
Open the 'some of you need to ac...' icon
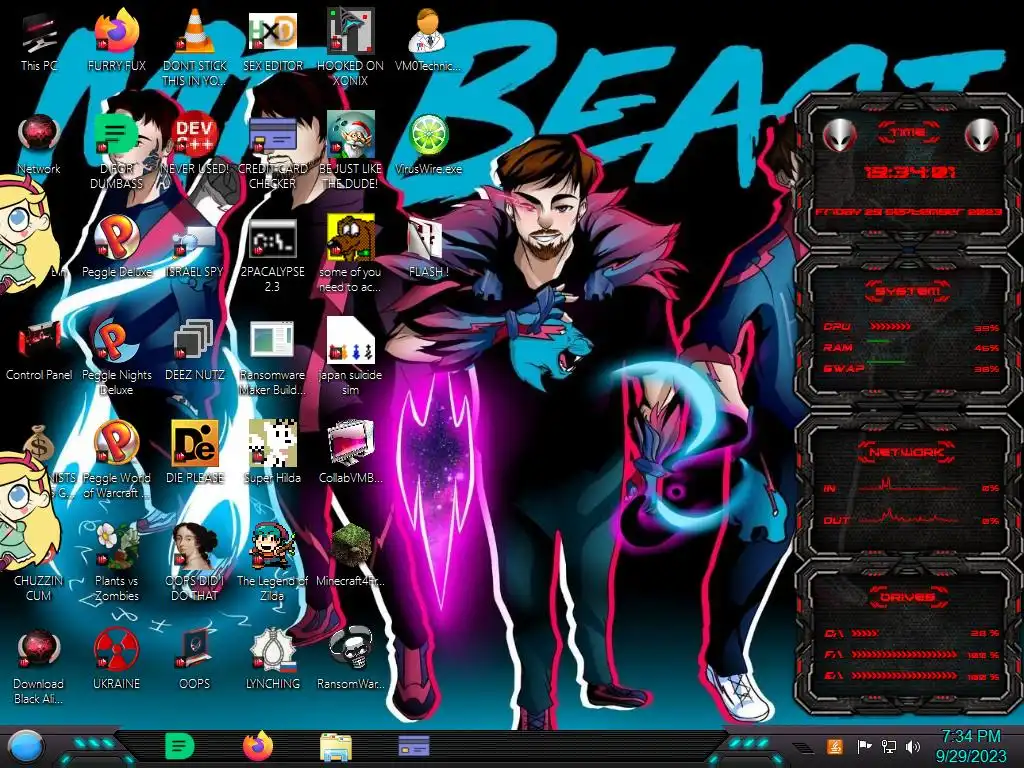point(350,255)
